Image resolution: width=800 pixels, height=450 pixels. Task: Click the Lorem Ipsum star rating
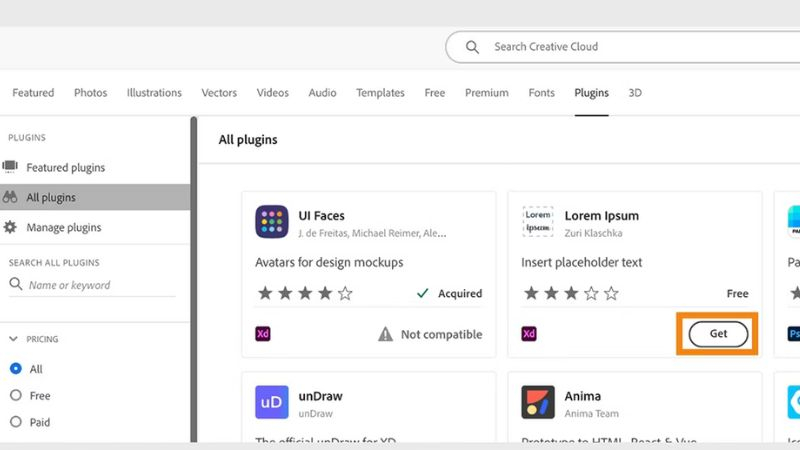[x=571, y=293]
